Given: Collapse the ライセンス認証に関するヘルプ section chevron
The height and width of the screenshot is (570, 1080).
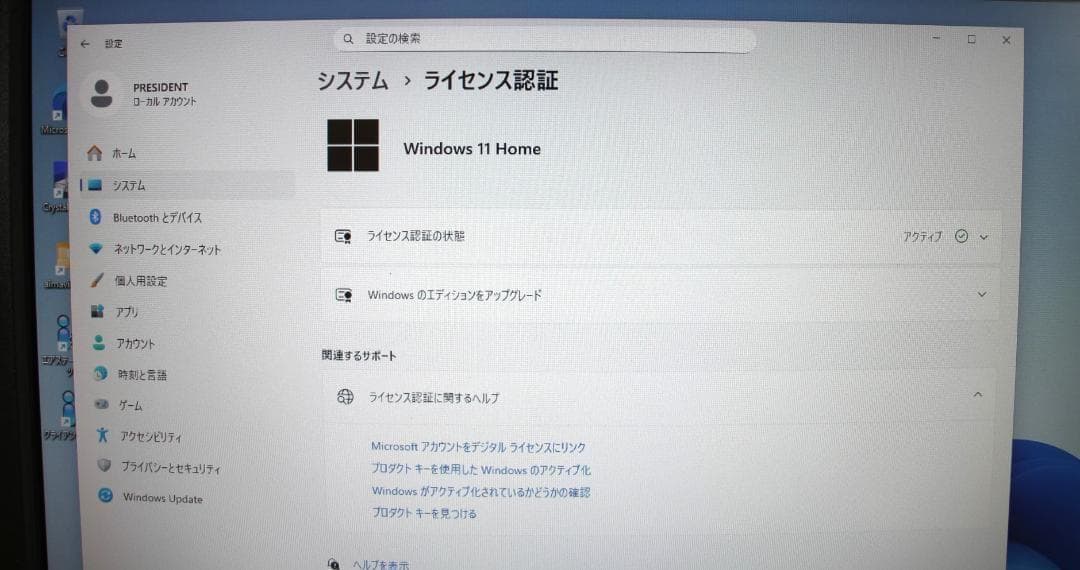Looking at the screenshot, I should coord(977,394).
